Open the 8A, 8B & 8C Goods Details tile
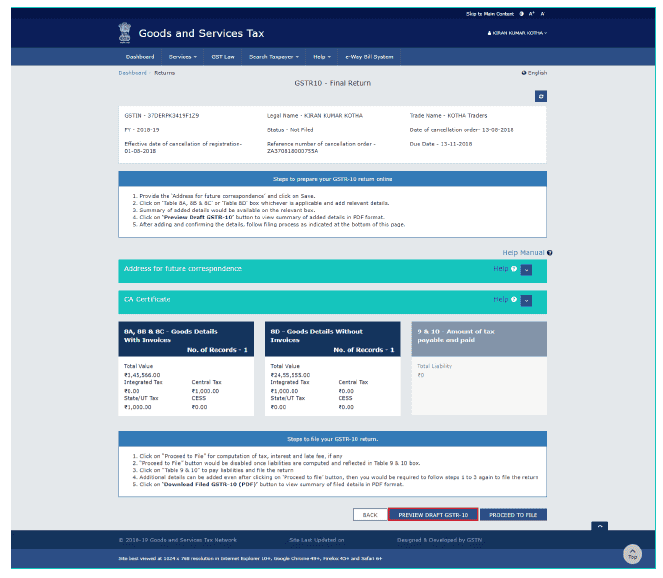The image size is (663, 578). point(186,369)
